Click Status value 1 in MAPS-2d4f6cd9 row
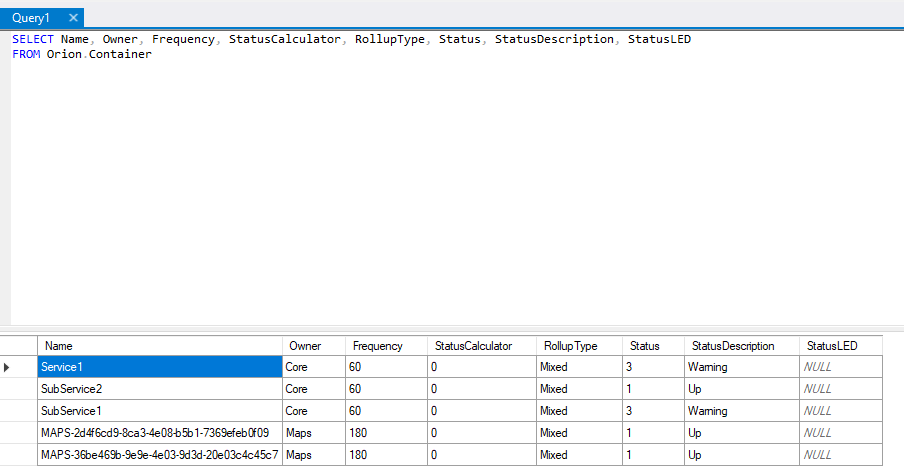 653,432
